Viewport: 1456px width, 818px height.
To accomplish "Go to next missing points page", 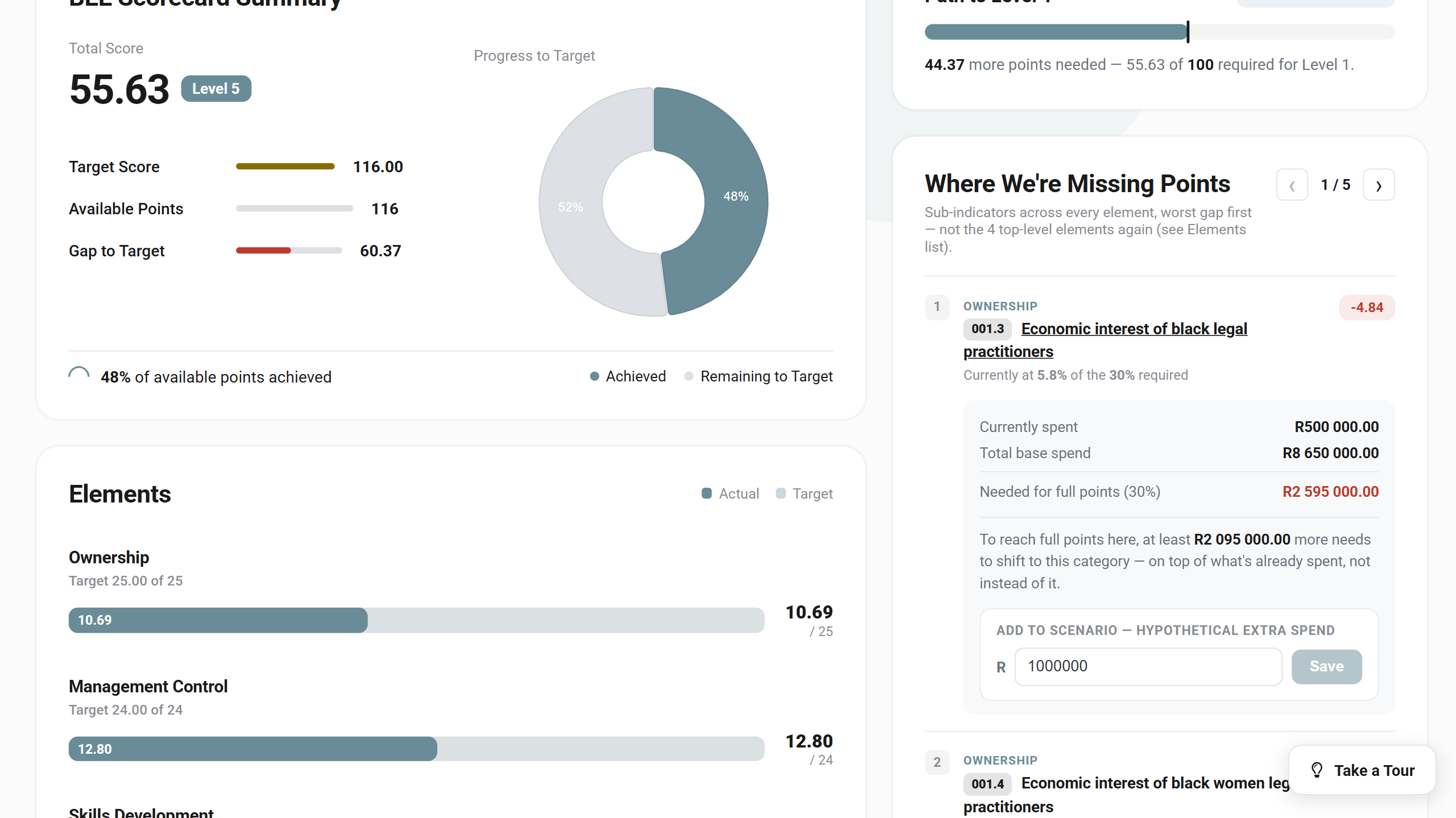I will pos(1379,185).
